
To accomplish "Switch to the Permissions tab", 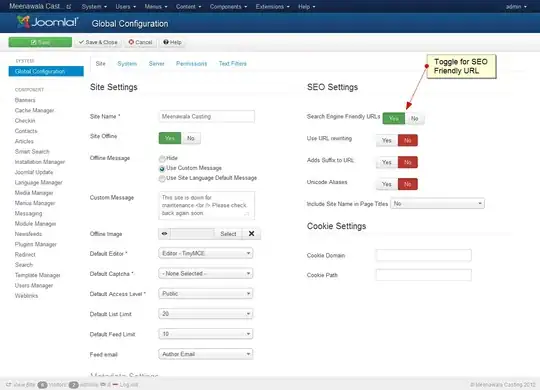I will (191, 64).
